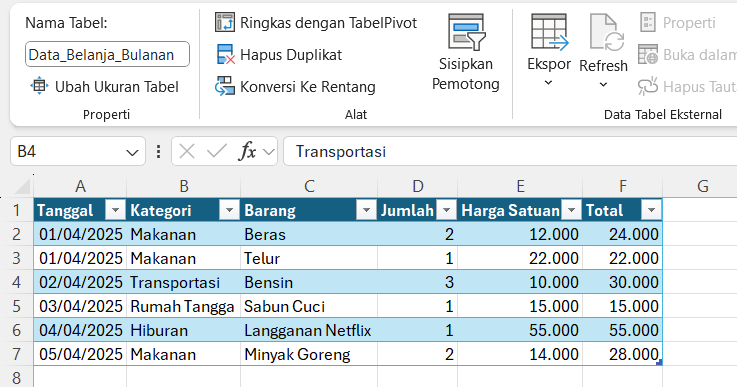Click Ringkas dengan TabelPivot label

pos(329,23)
